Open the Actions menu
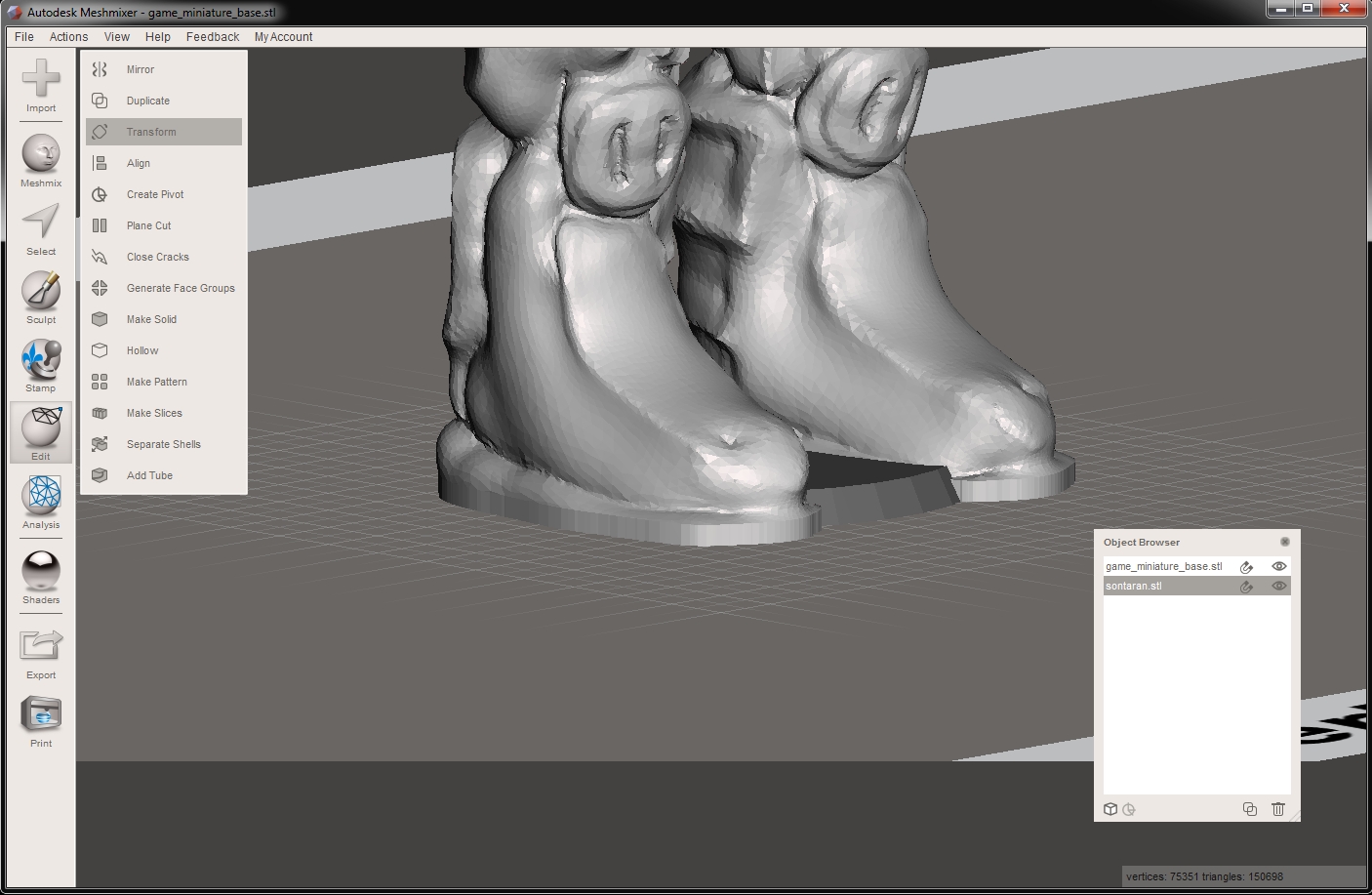Screen dimensions: 1372x895 68,37
